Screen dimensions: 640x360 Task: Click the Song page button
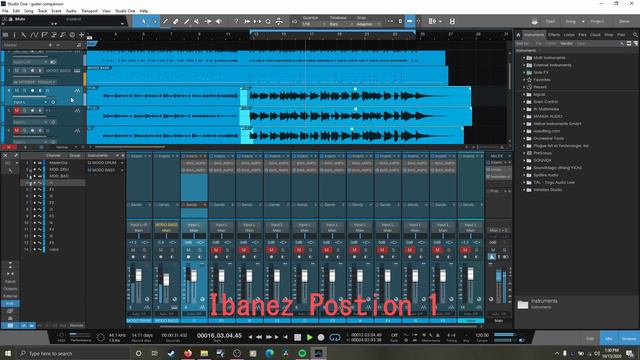(571, 21)
